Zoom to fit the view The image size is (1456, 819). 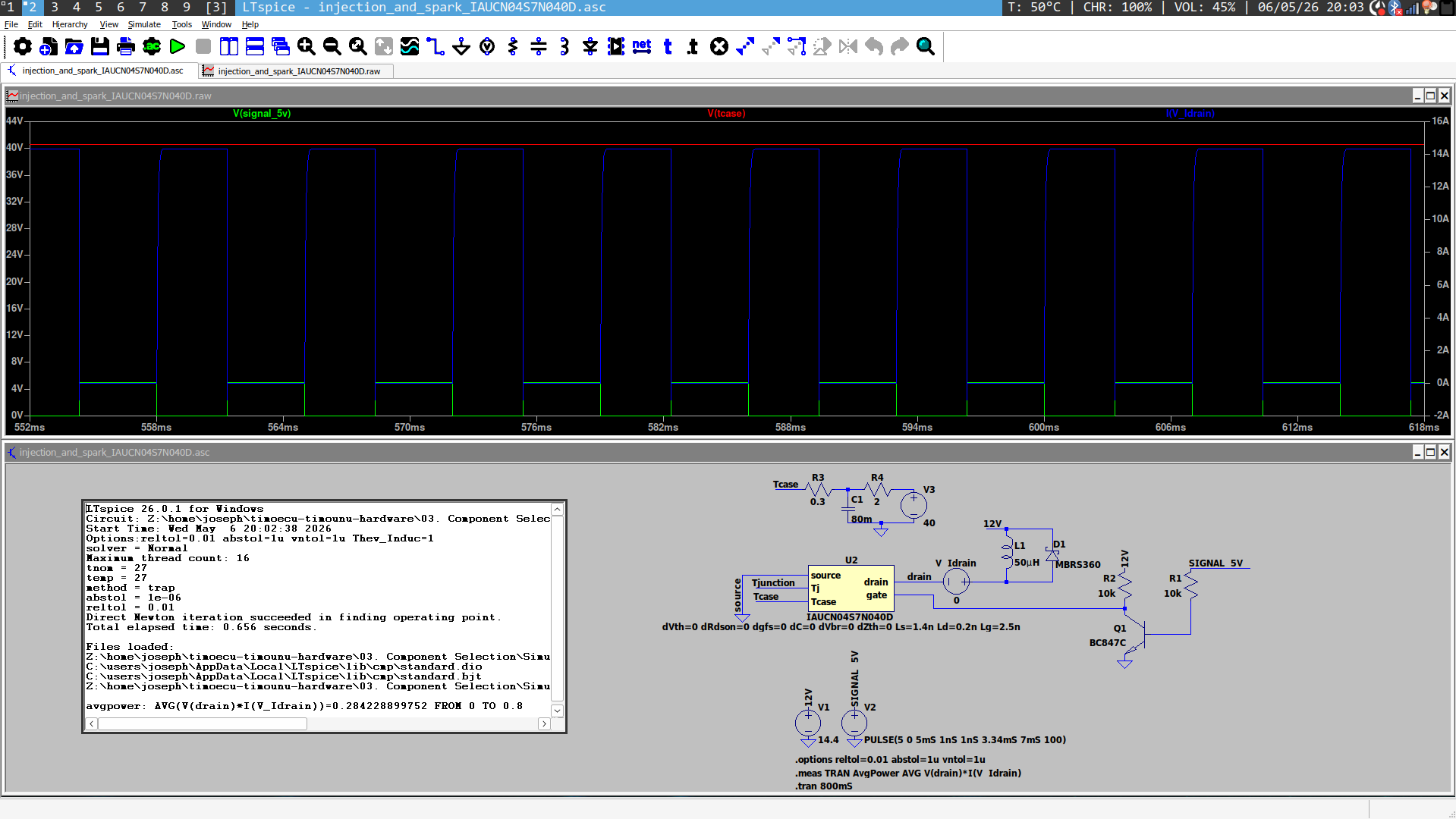(358, 47)
